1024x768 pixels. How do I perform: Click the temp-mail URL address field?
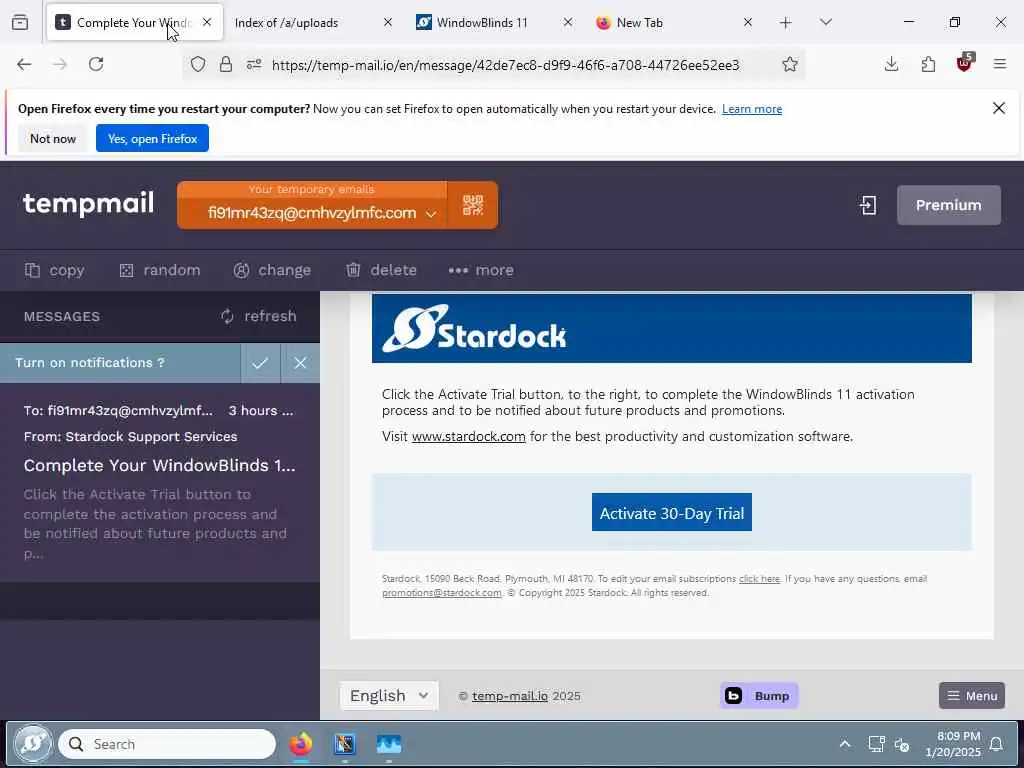click(x=505, y=65)
